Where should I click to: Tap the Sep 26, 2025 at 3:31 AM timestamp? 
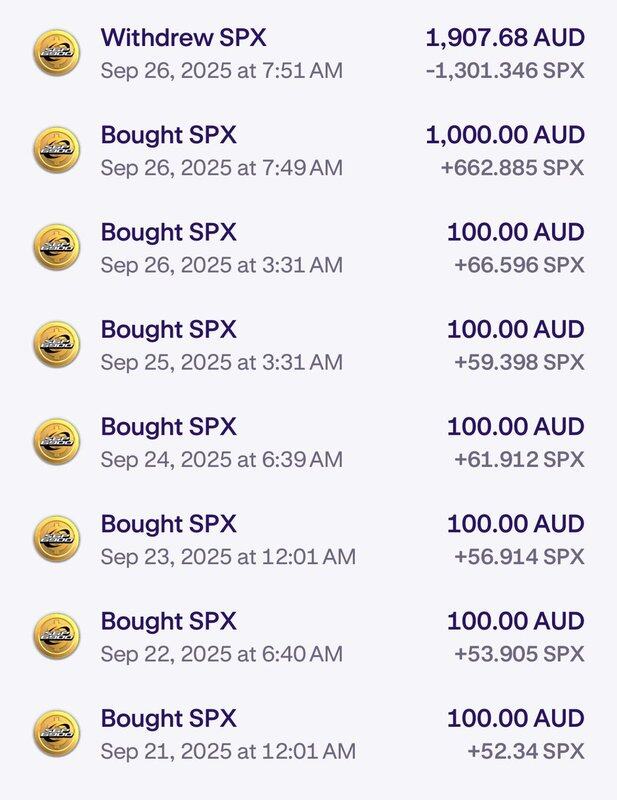pos(221,265)
